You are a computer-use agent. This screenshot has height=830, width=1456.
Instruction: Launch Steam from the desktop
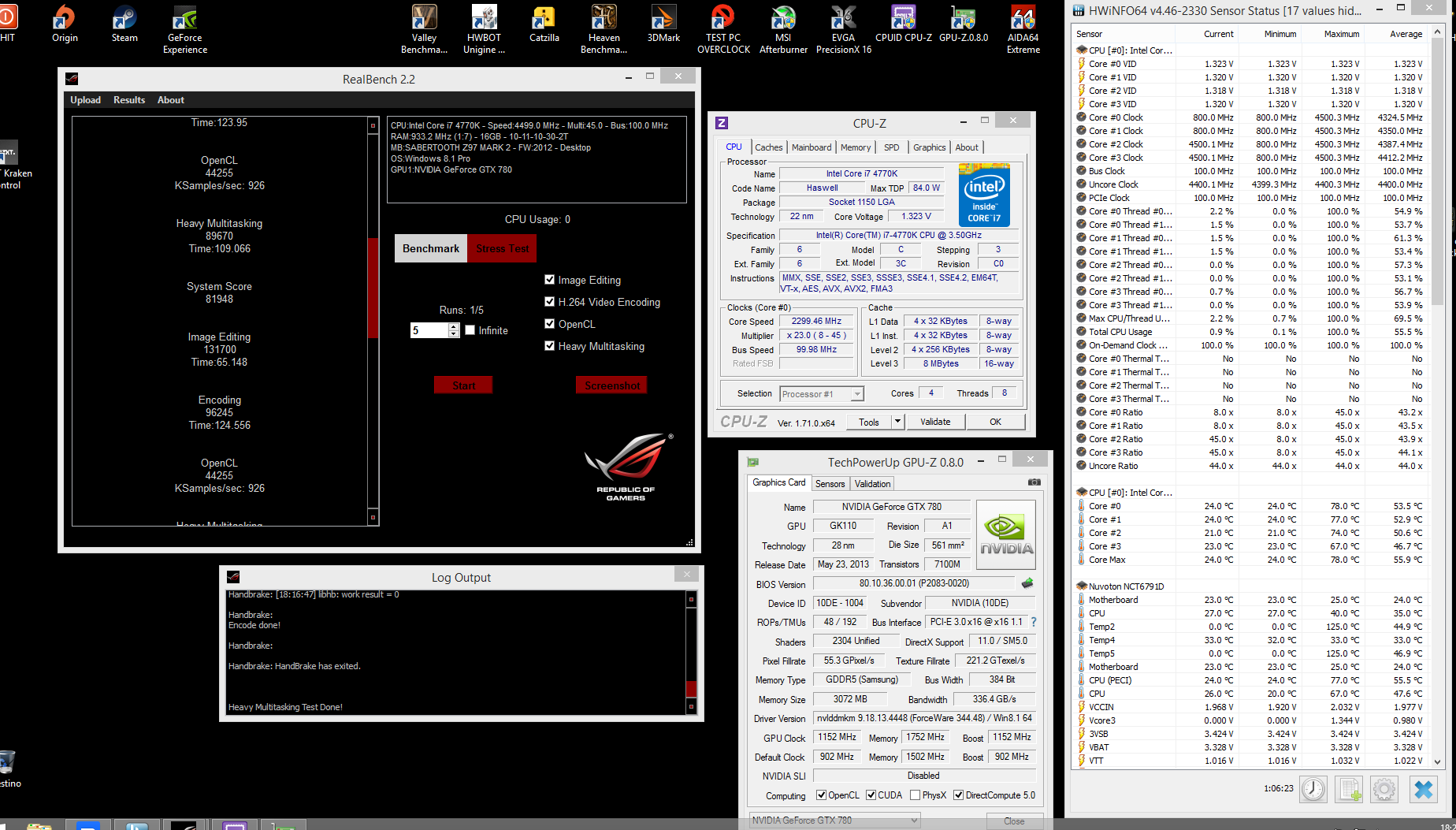[x=124, y=24]
